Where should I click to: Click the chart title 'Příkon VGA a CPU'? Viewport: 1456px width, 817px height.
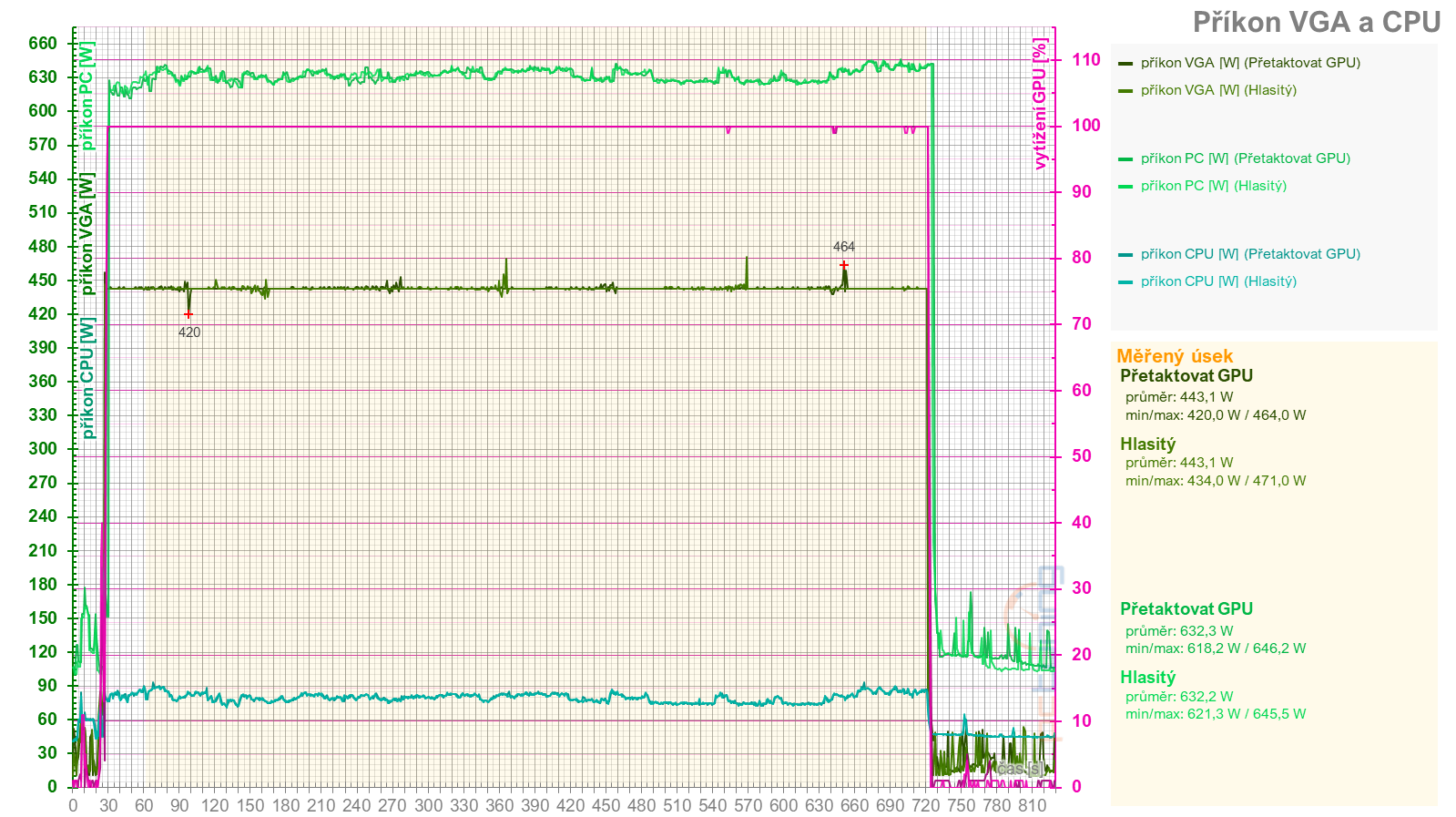click(1317, 22)
